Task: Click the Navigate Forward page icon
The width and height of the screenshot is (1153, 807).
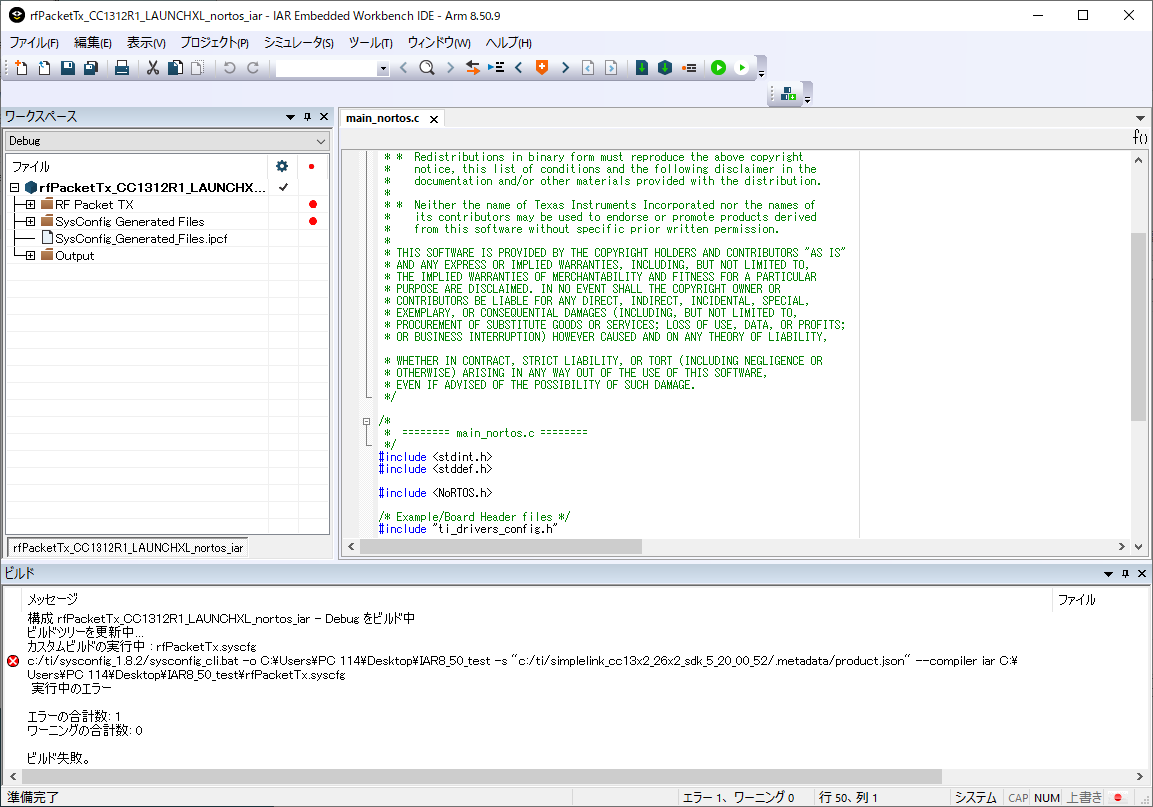Action: pos(611,68)
